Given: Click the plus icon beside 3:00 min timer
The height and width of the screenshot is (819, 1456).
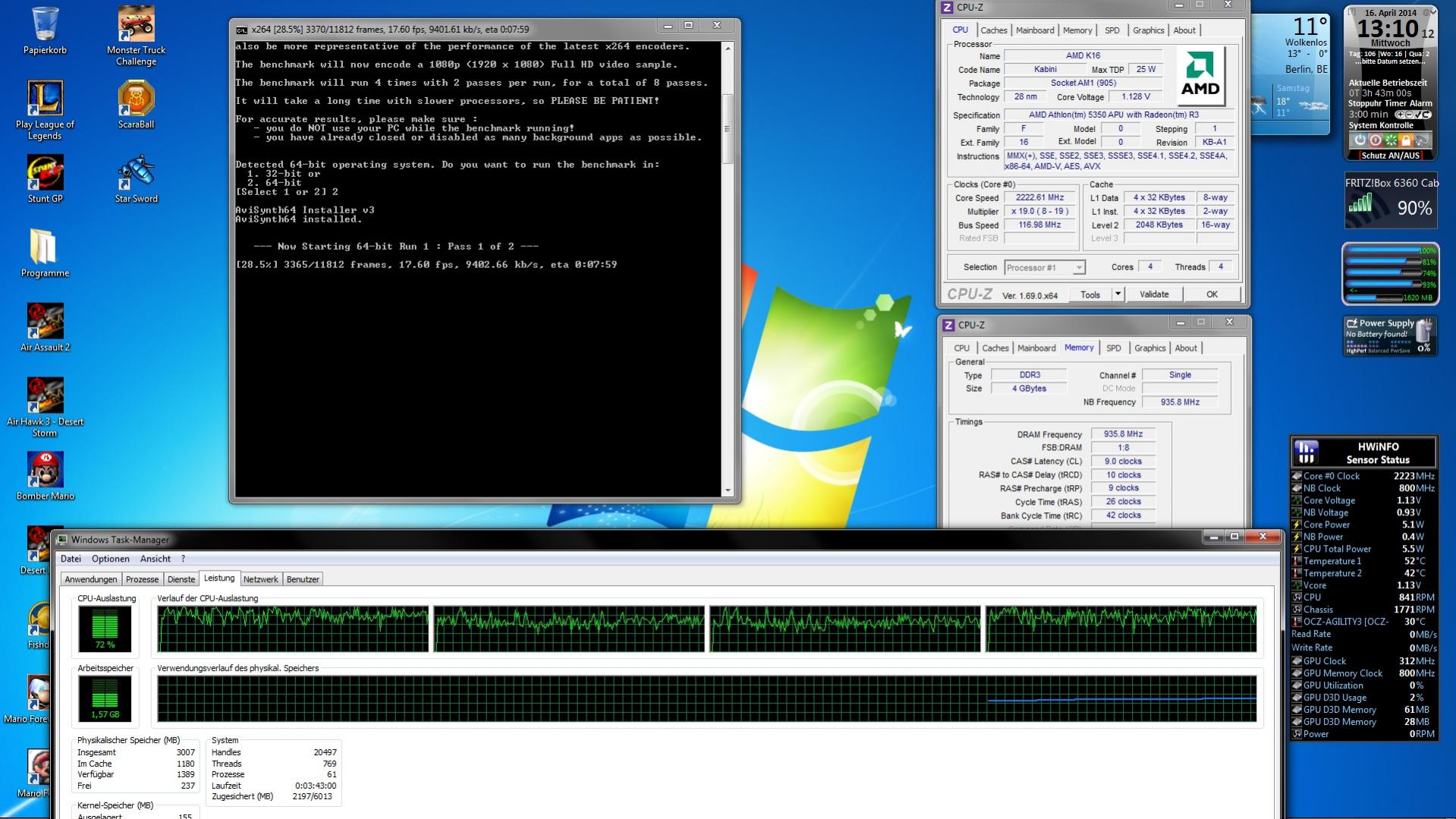Looking at the screenshot, I should [x=1398, y=115].
